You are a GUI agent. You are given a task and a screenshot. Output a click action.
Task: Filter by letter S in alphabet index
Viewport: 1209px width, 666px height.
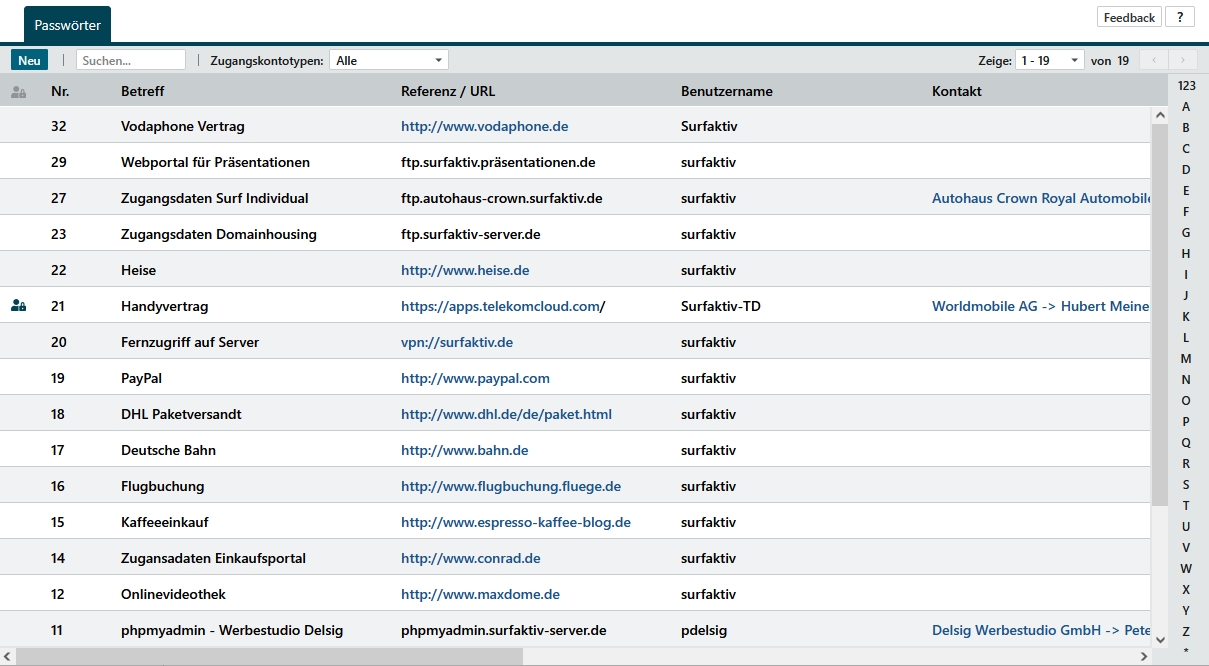point(1186,485)
